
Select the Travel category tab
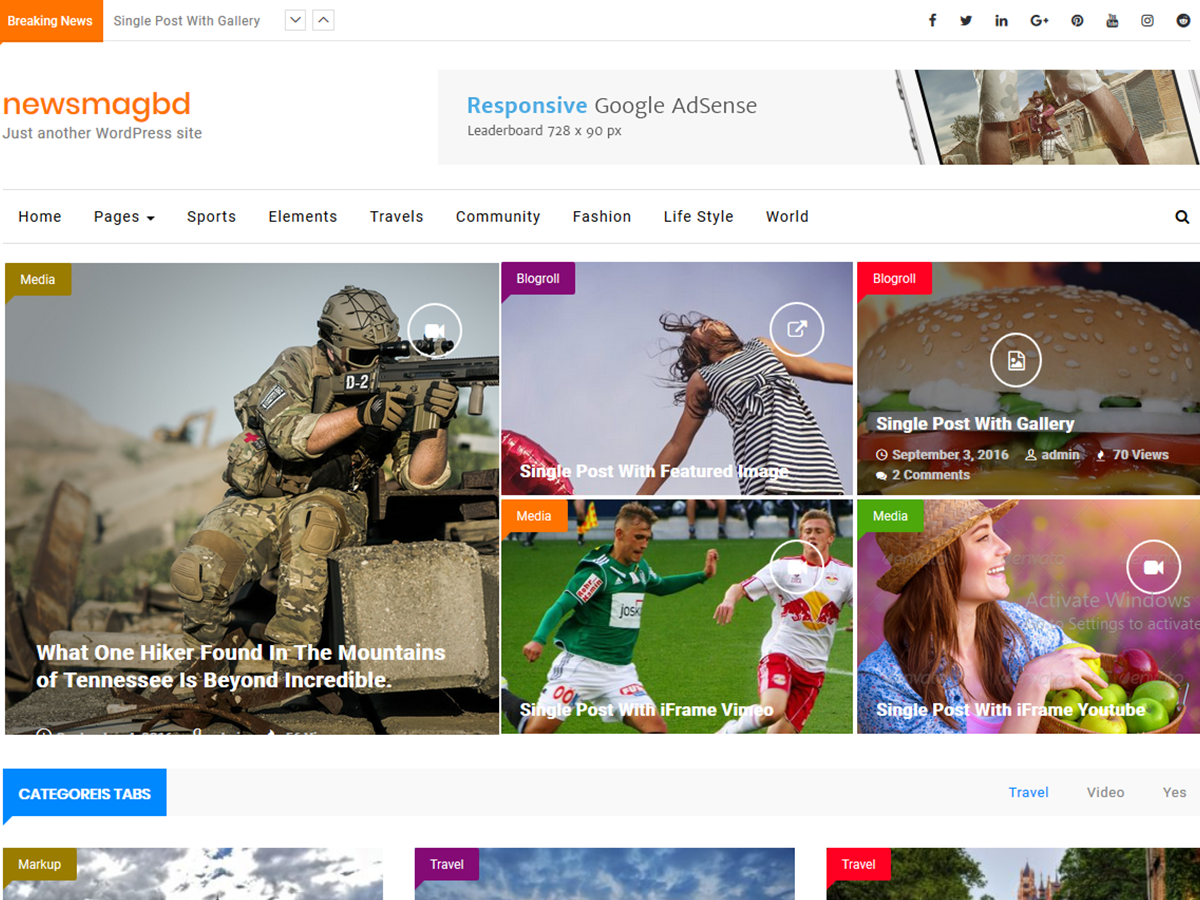click(1028, 792)
